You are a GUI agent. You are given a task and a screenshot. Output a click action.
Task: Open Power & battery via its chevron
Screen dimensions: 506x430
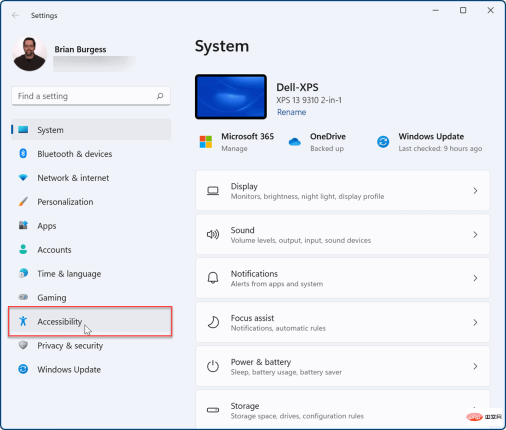(x=475, y=366)
